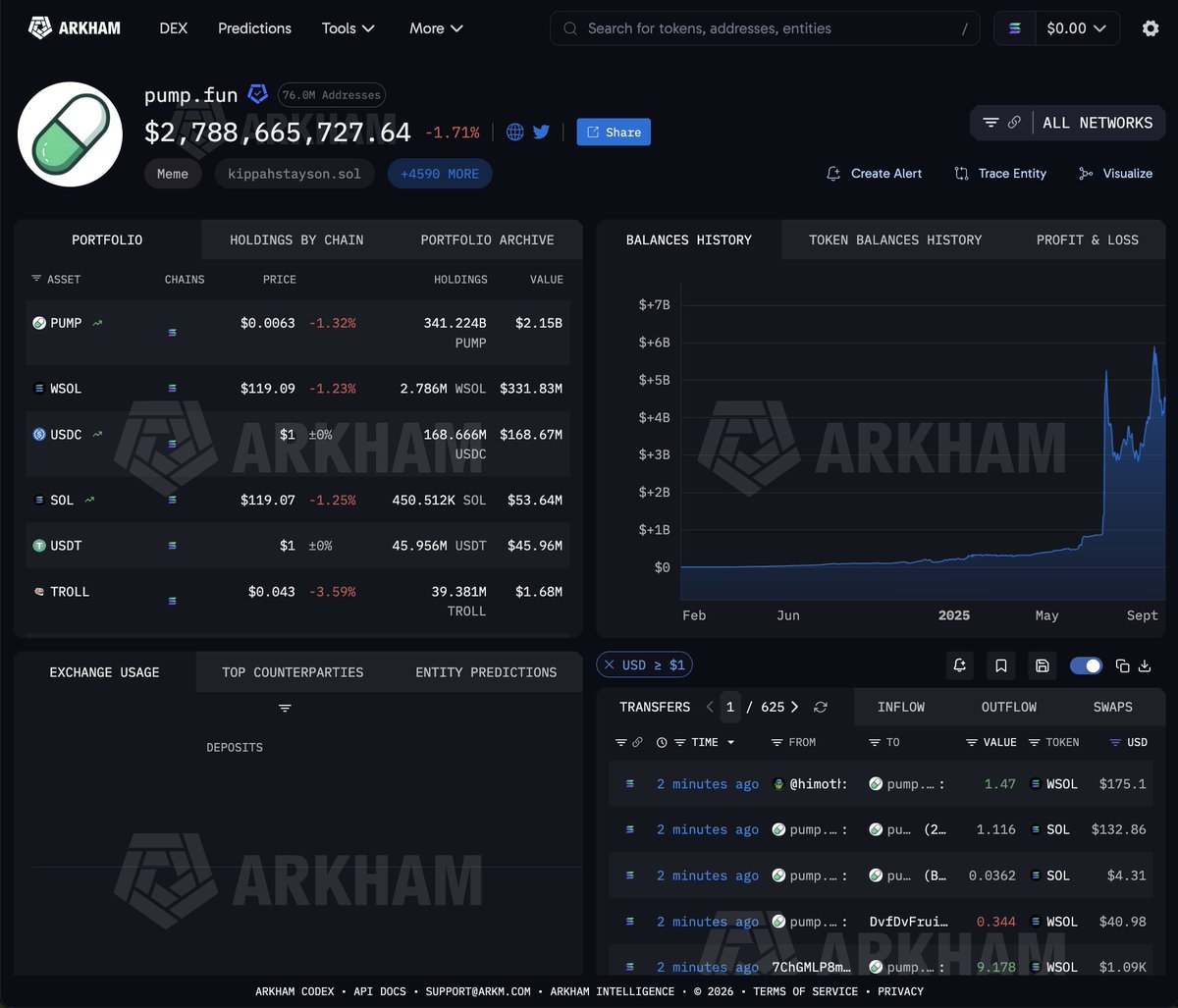The height and width of the screenshot is (1008, 1178).
Task: Click Trace Entity
Action: 1000,174
